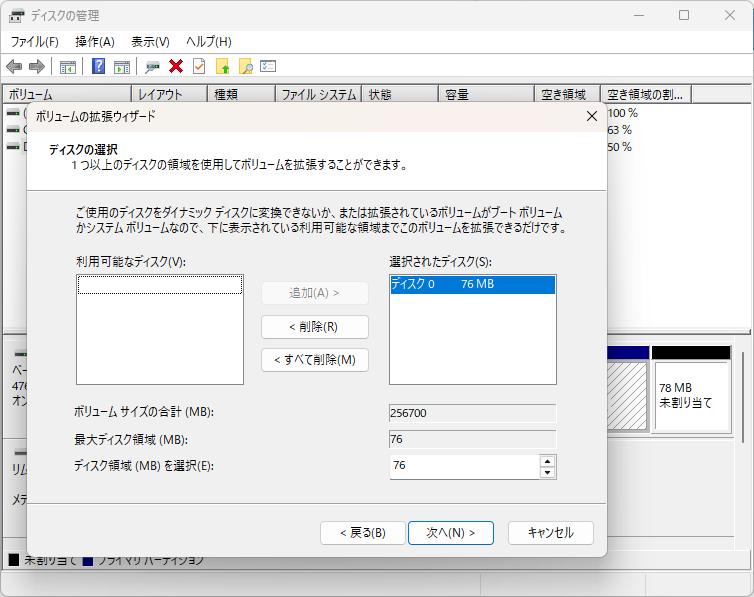The height and width of the screenshot is (597, 754).
Task: Click the disk connect/rescan icon
Action: [x=152, y=67]
